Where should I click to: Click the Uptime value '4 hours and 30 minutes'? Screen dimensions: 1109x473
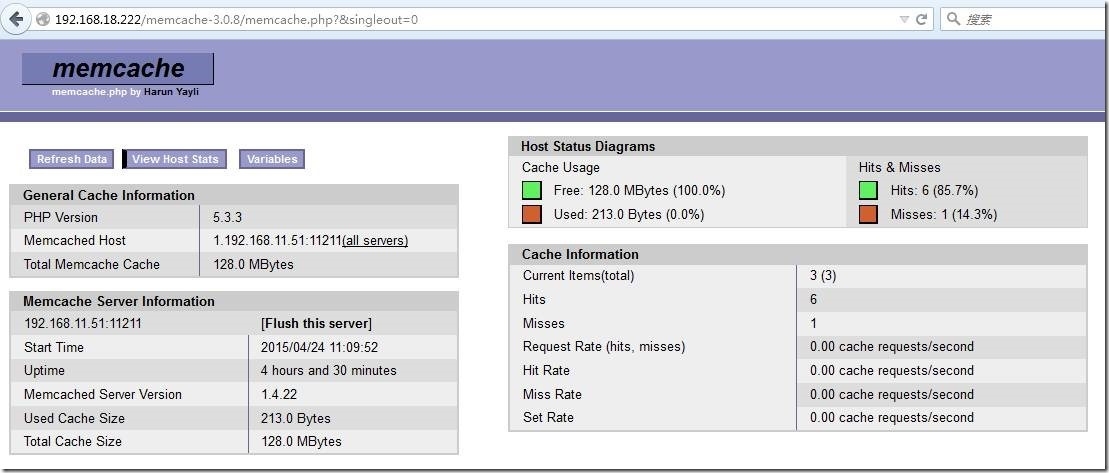coord(328,370)
